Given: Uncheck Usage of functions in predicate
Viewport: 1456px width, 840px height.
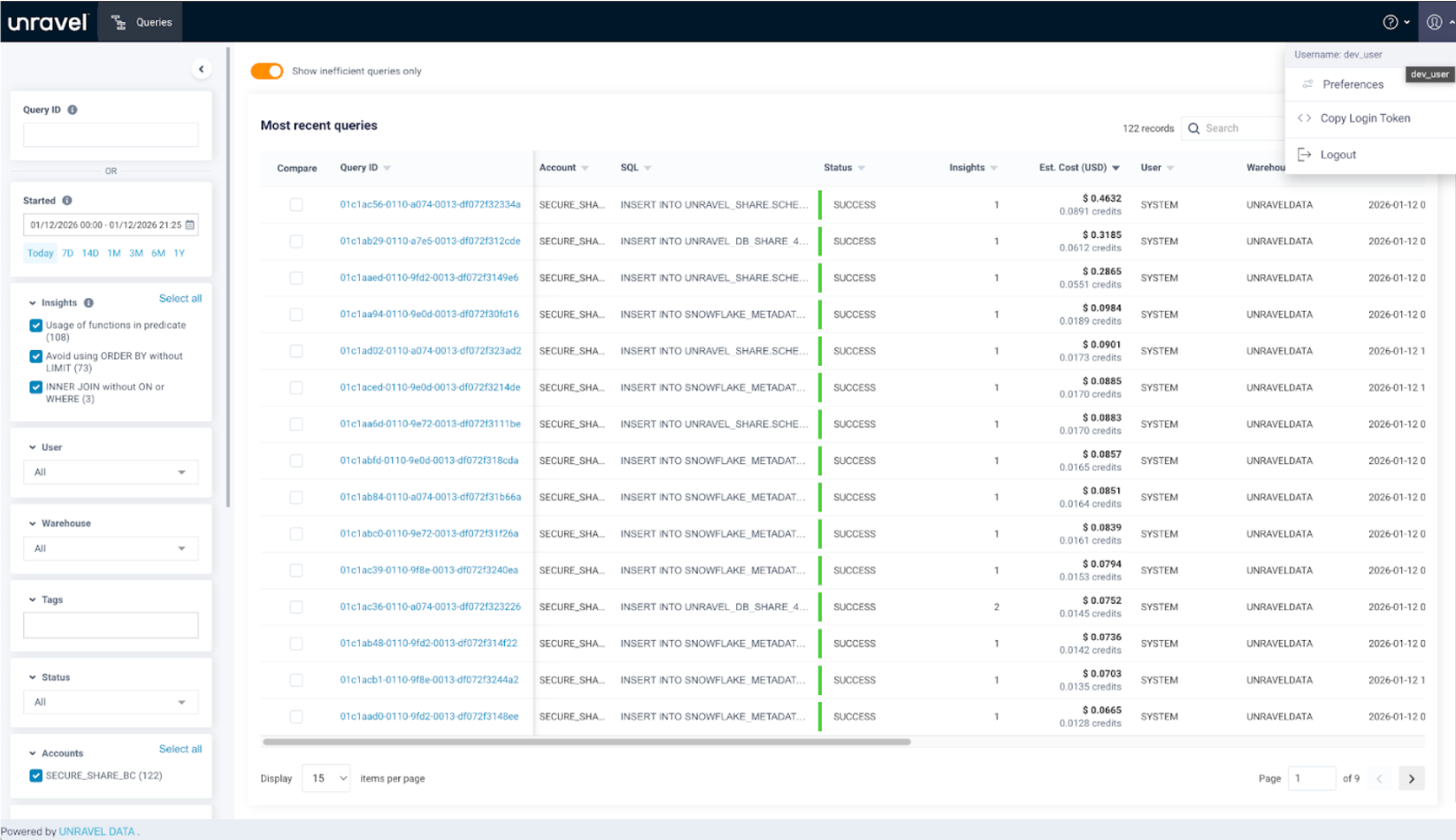Looking at the screenshot, I should point(36,325).
